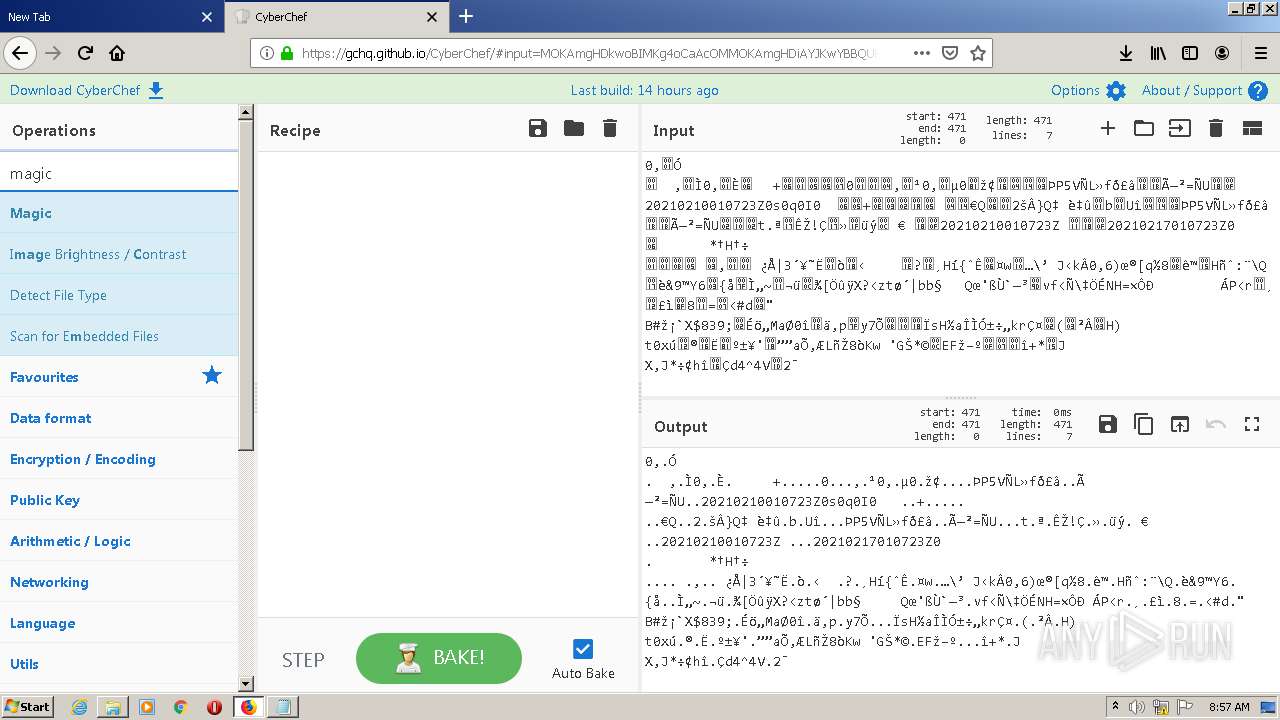The image size is (1280, 720).
Task: Click the STEP button
Action: [303, 659]
